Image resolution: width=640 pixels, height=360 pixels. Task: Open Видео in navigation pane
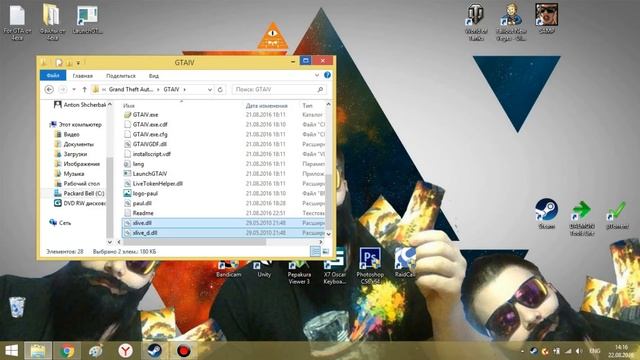[67, 134]
